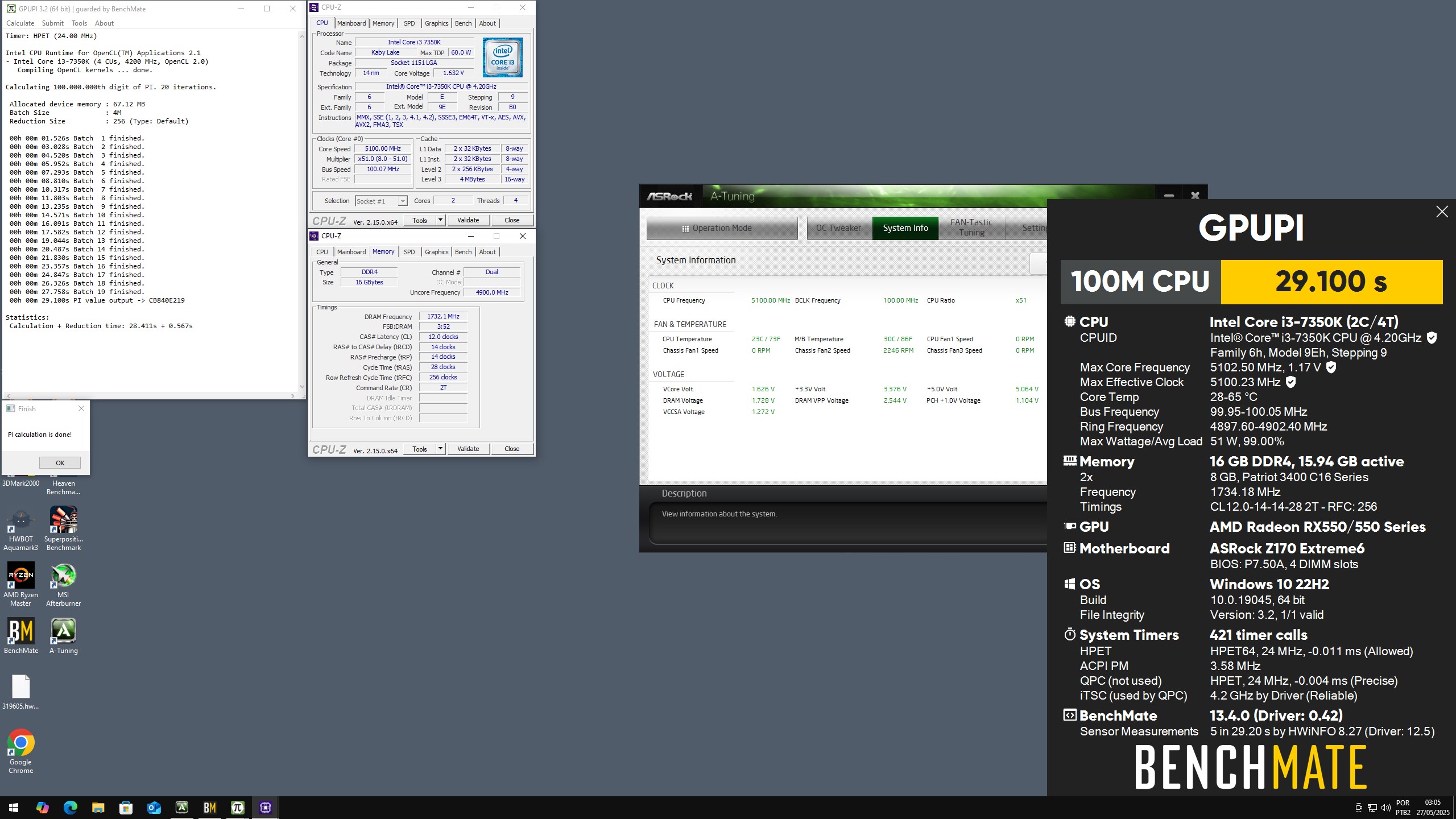Open the About menu in GPUPI
This screenshot has height=819, width=1456.
click(x=104, y=23)
